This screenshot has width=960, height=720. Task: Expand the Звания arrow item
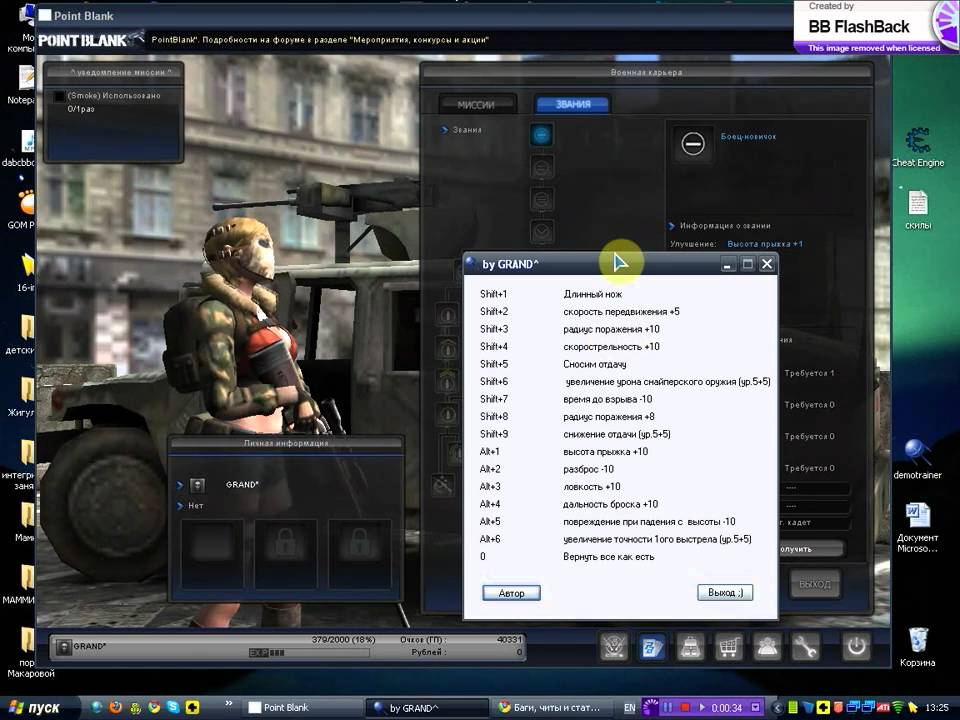coord(444,130)
